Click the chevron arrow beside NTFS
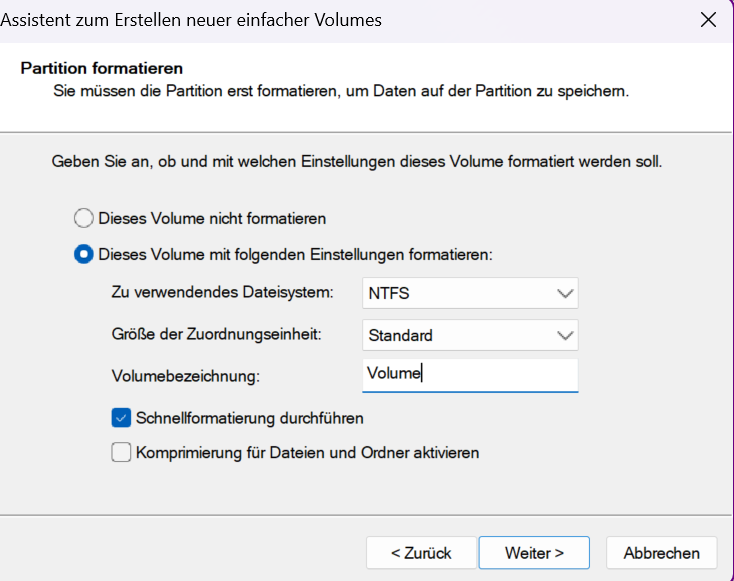 coord(565,294)
